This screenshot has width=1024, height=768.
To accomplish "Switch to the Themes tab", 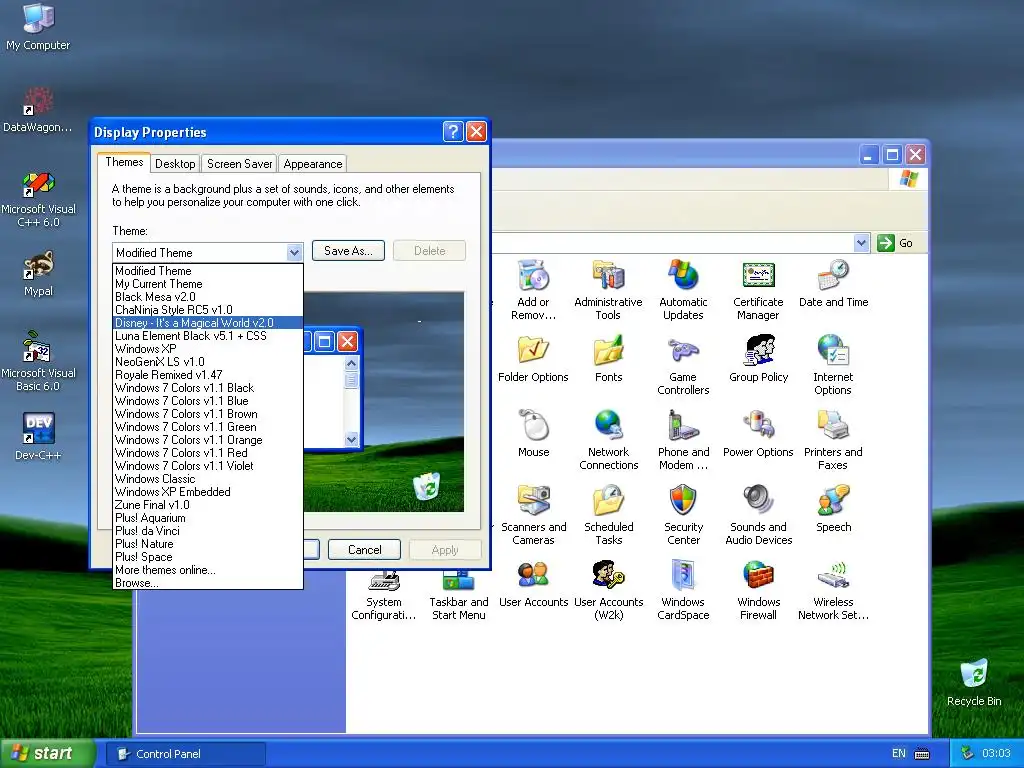I will [x=124, y=162].
